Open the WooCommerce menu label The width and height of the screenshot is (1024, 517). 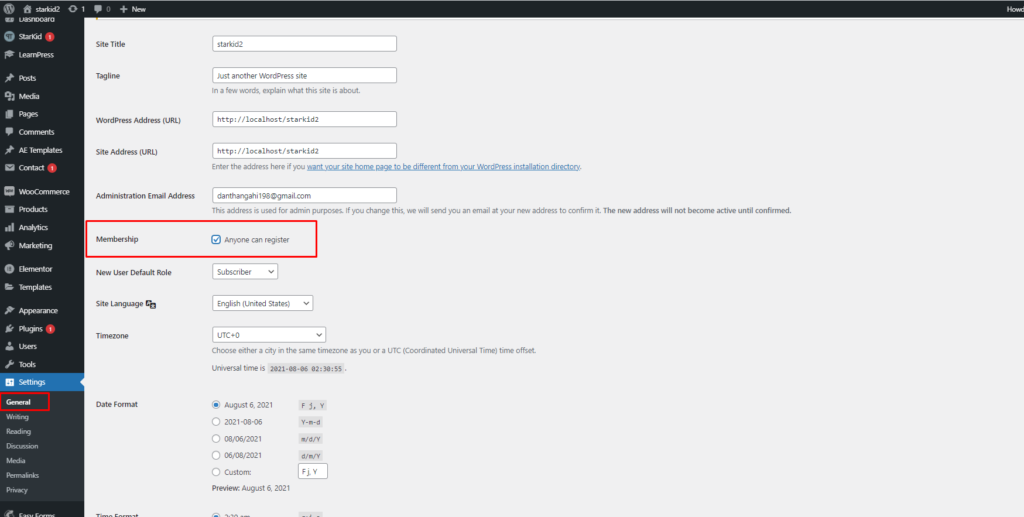point(44,192)
